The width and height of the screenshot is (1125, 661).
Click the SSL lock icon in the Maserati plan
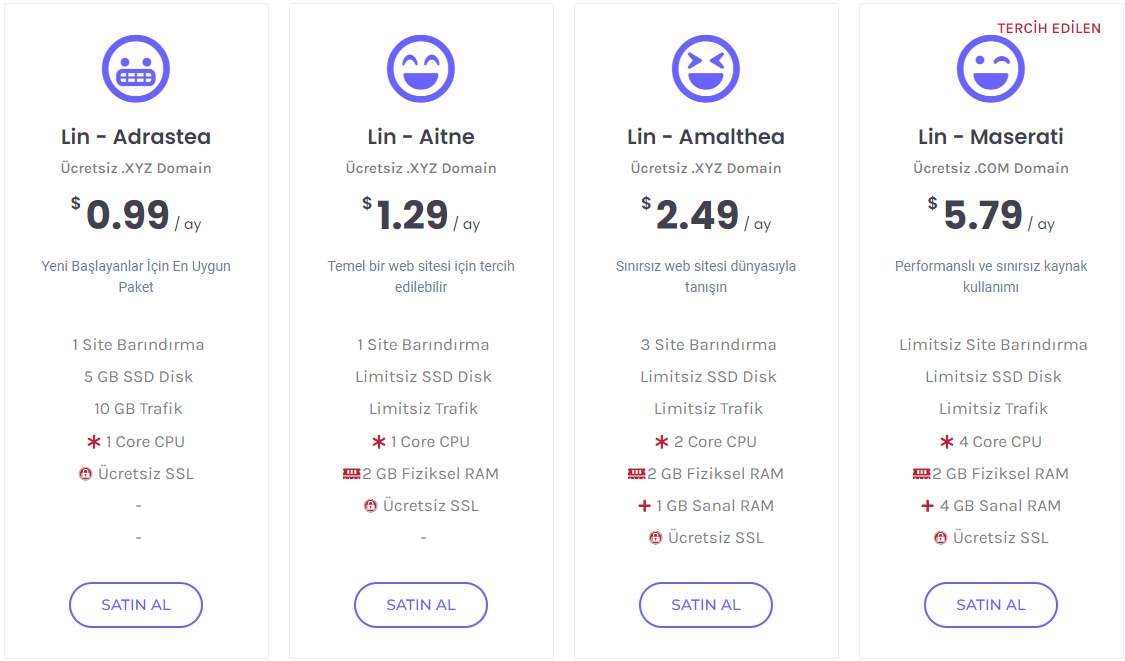(940, 538)
